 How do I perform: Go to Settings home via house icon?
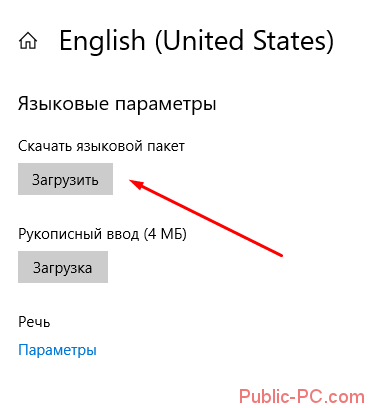(x=28, y=41)
